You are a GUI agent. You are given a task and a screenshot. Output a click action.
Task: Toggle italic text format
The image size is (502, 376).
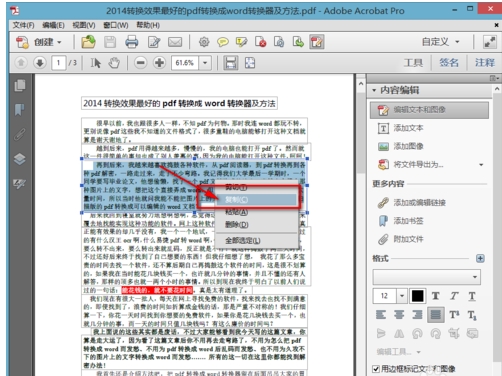tap(454, 296)
